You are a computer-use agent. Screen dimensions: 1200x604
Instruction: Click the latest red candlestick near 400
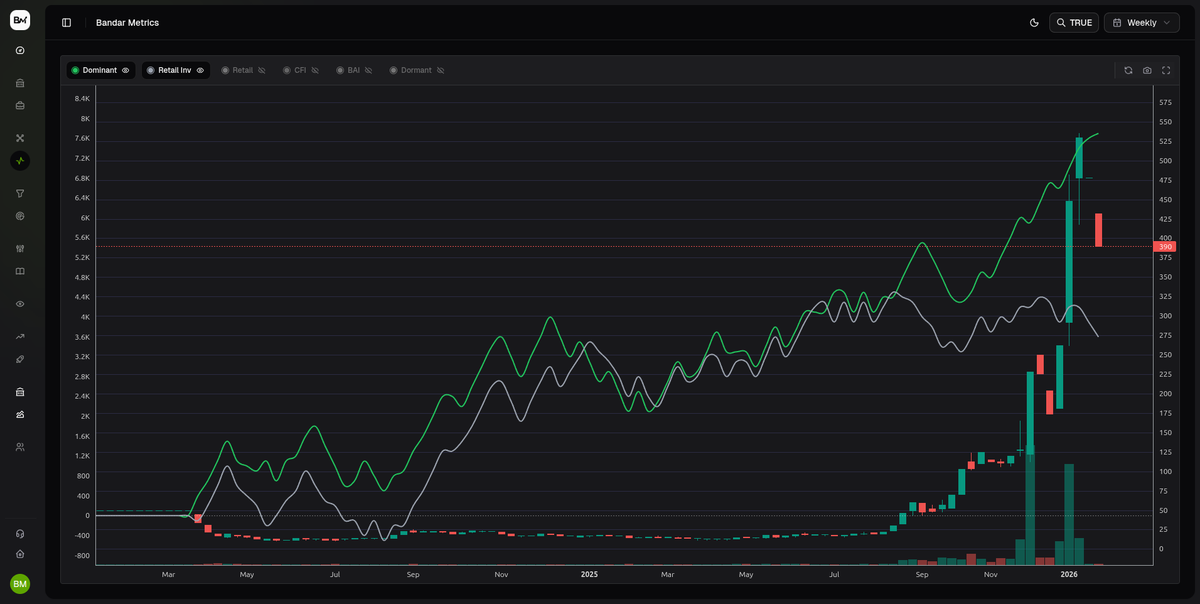(x=1098, y=230)
